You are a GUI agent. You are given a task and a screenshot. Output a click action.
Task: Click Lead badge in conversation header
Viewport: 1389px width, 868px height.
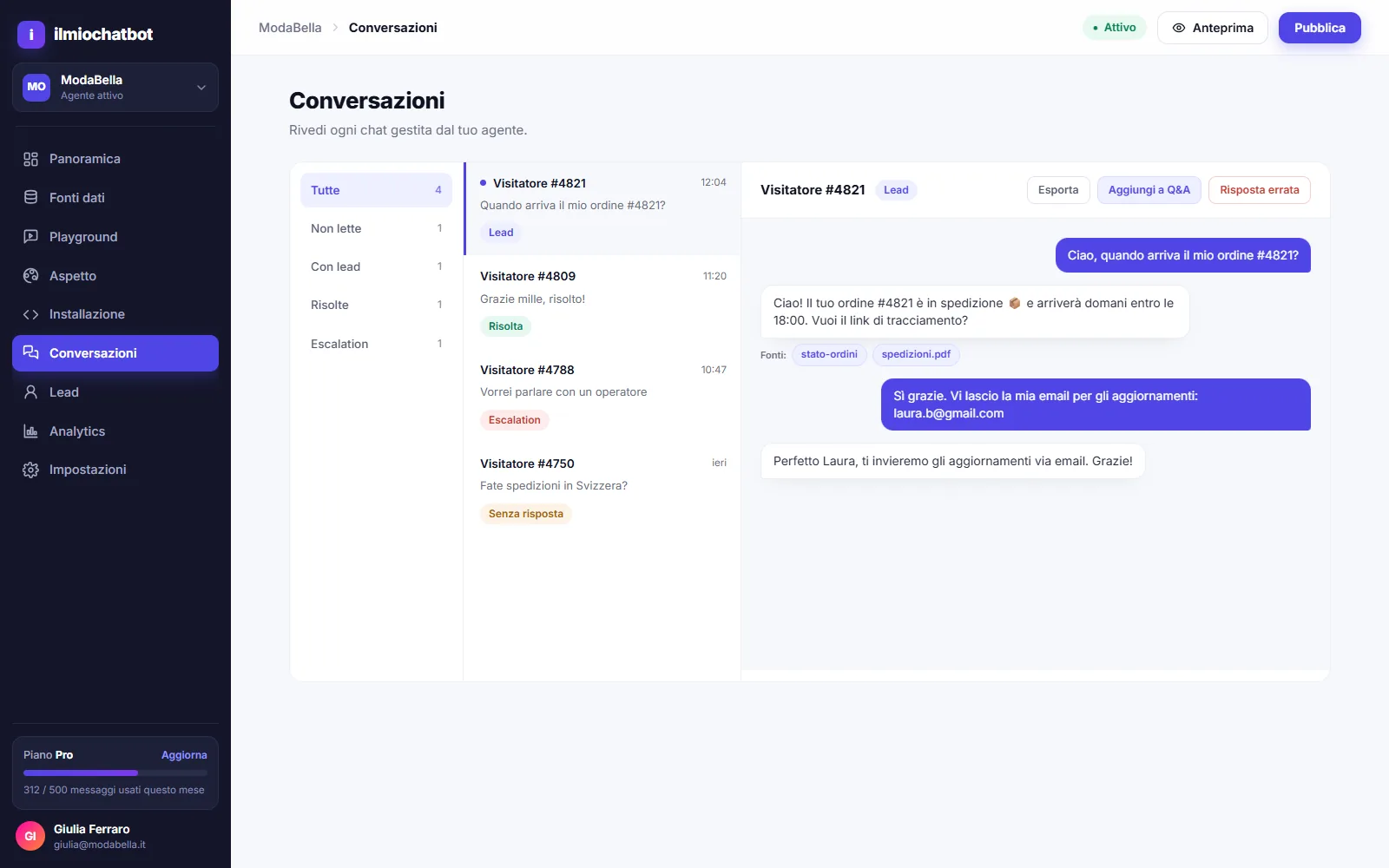pos(896,190)
